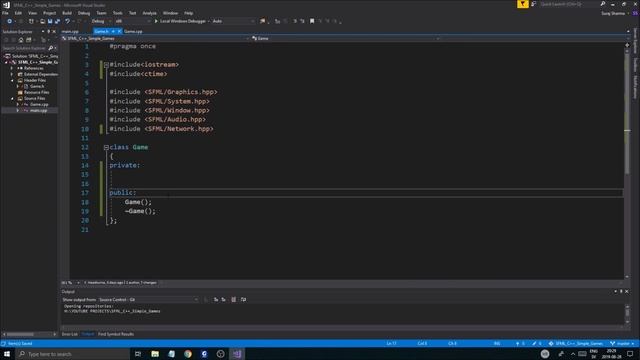This screenshot has width=640, height=360.
Task: Select main.cpp in Solution Explorer
Action: click(x=38, y=111)
